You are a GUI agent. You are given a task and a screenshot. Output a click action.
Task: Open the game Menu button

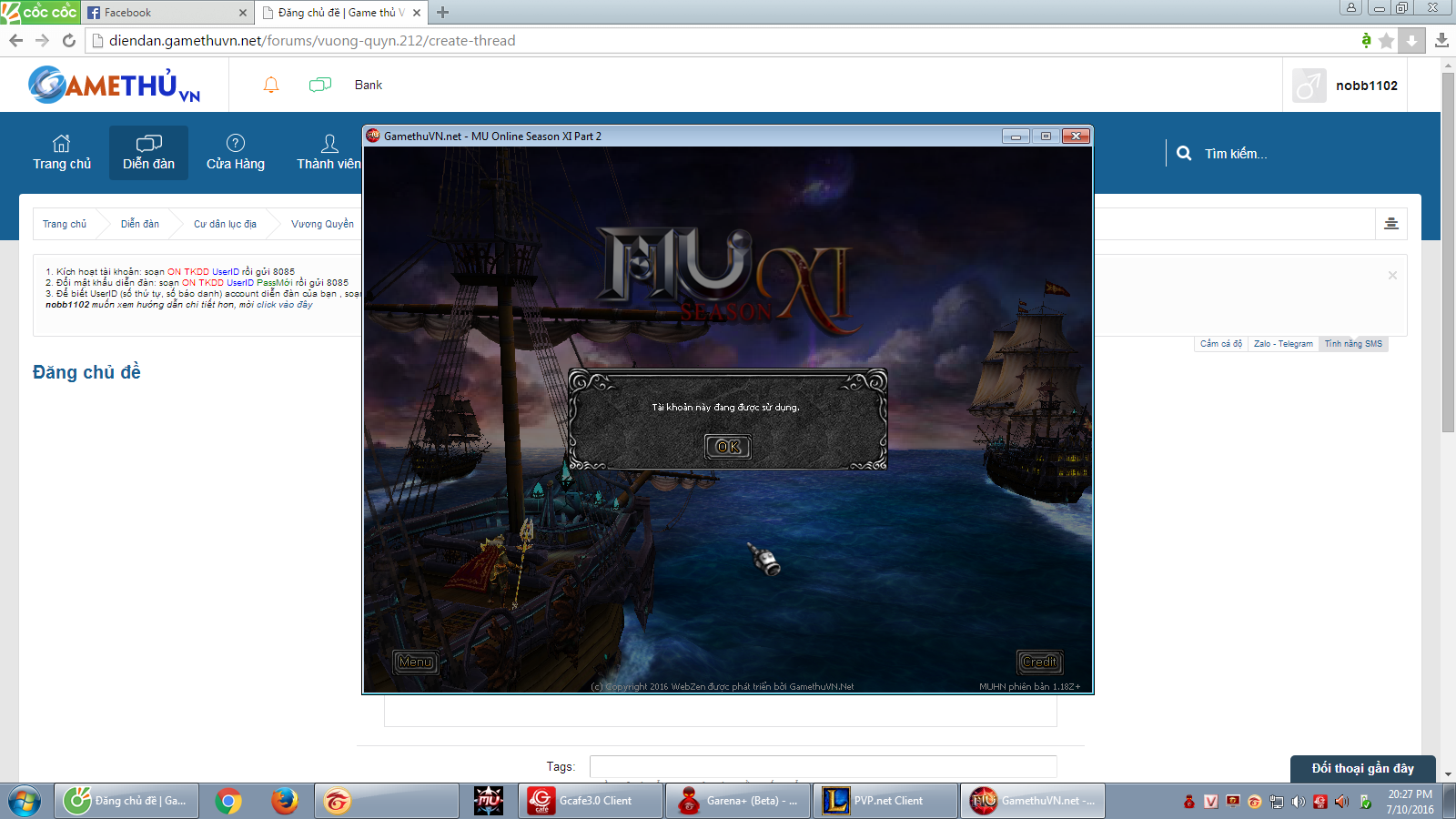(415, 662)
